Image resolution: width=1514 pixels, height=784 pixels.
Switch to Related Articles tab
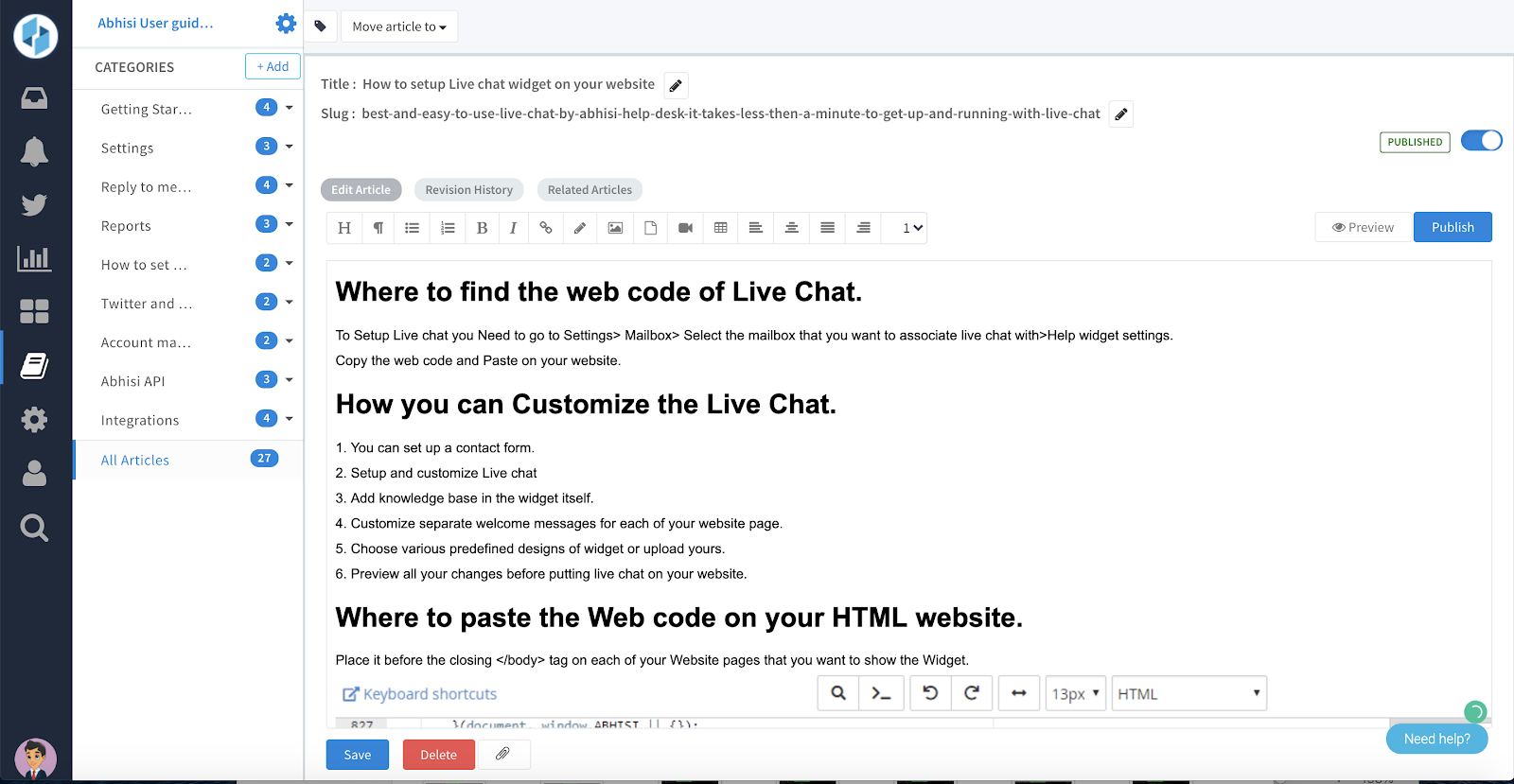click(x=590, y=190)
